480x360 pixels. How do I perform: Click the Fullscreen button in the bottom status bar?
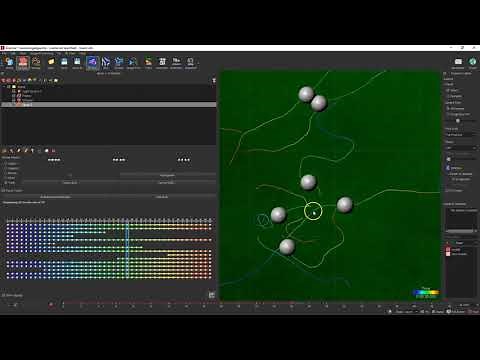point(456,311)
